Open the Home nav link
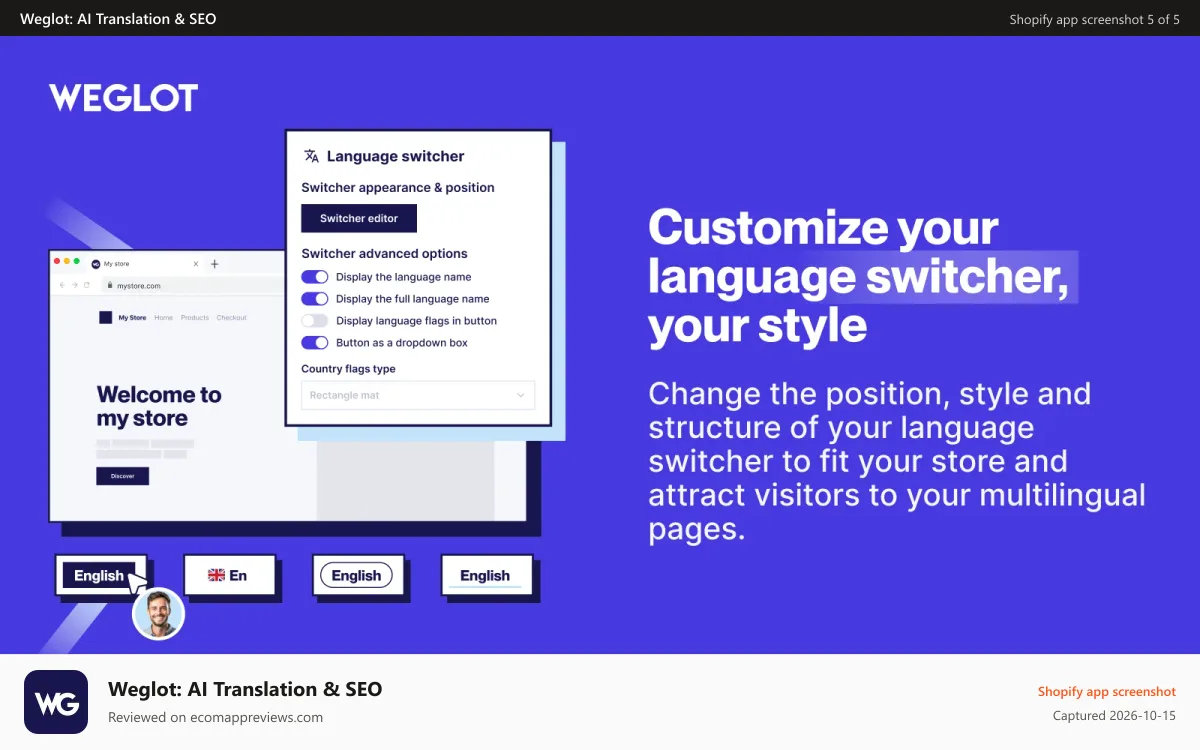 coord(163,318)
